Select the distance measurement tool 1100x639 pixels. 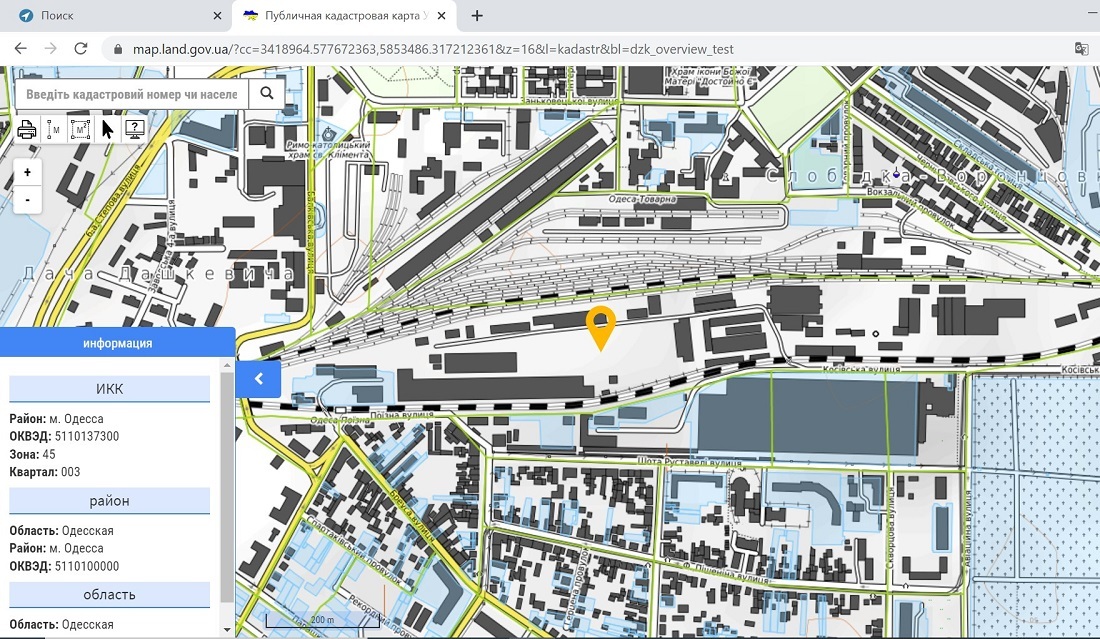[53, 130]
